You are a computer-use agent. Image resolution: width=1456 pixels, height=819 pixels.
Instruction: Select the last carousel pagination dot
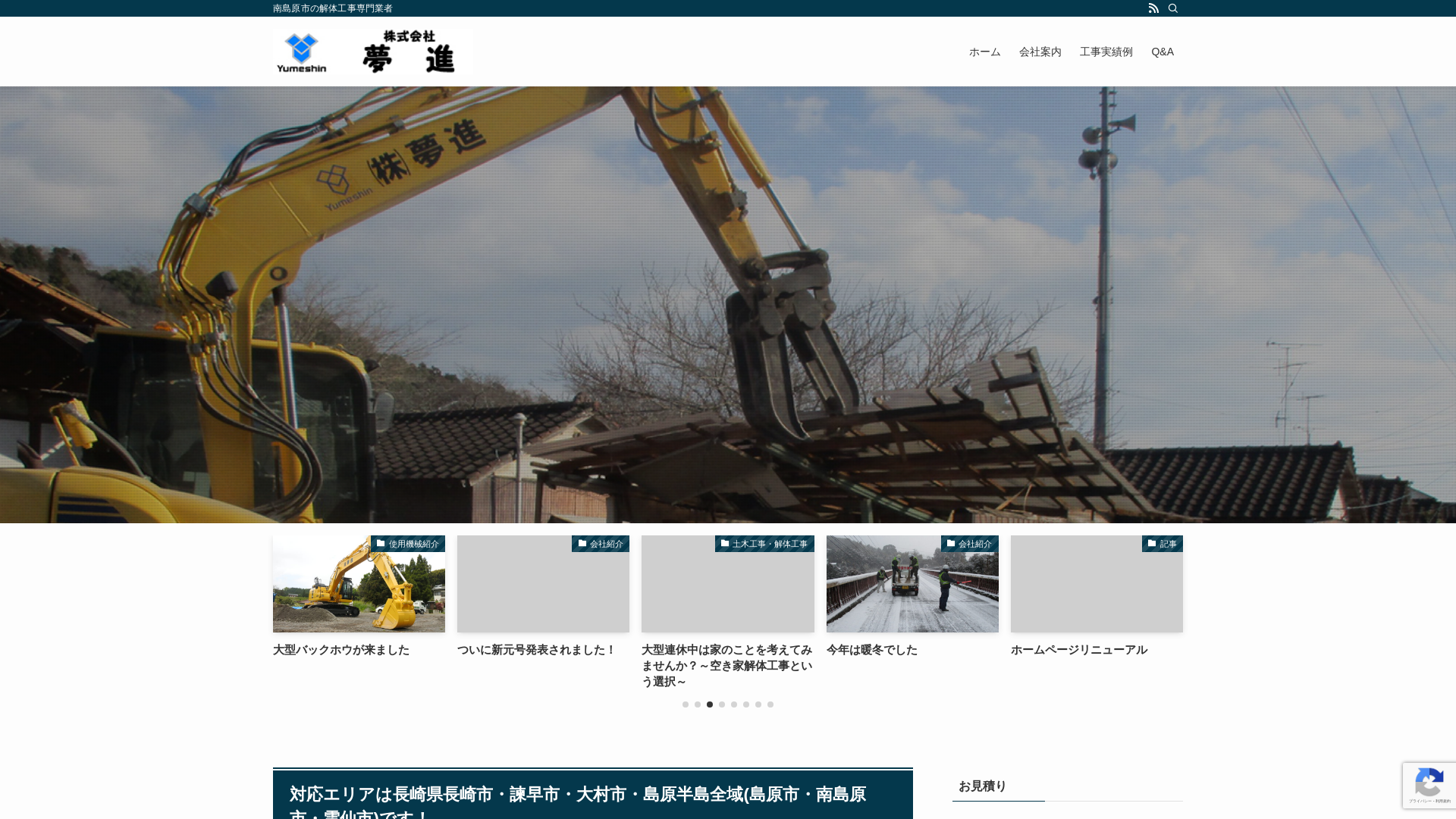point(770,704)
